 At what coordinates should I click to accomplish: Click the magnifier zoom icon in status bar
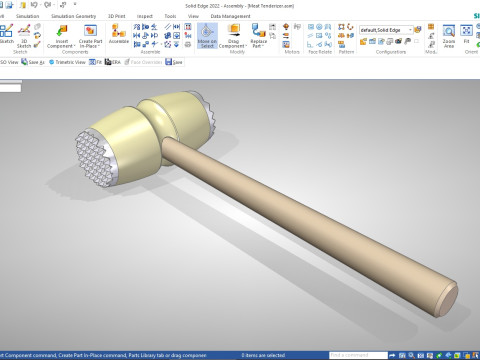pyautogui.click(x=412, y=356)
